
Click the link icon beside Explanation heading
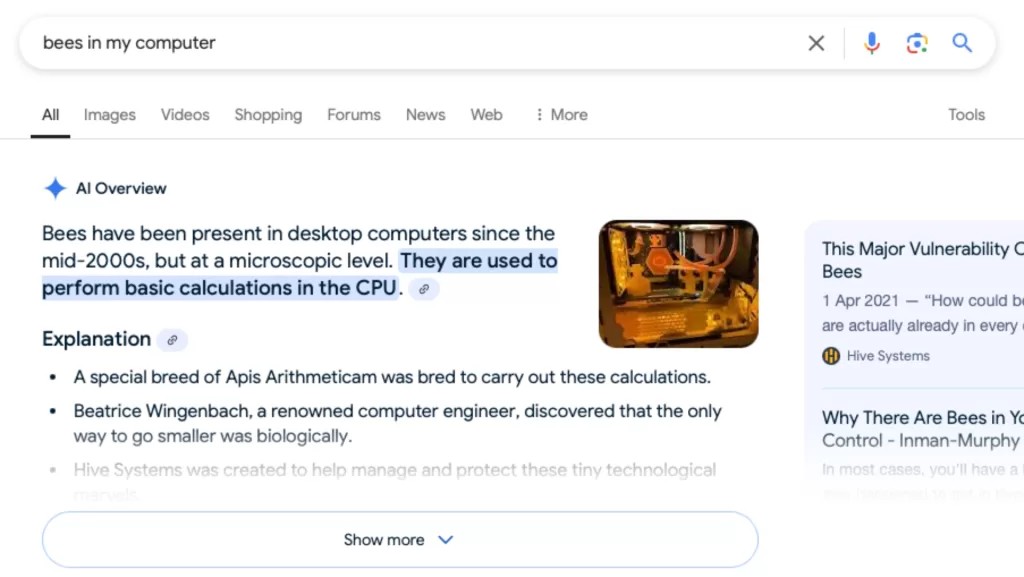172,340
